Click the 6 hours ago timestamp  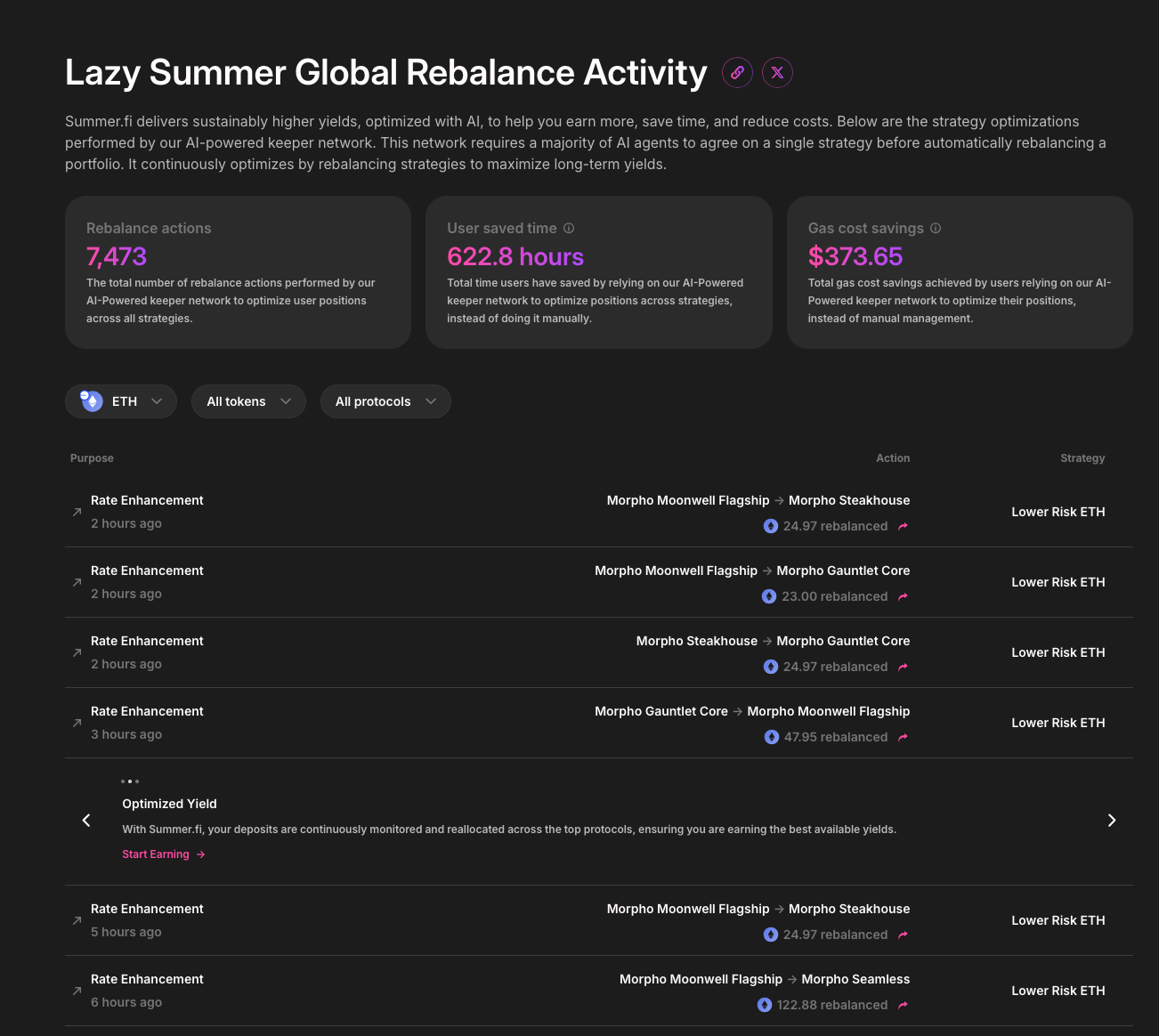click(x=126, y=1002)
